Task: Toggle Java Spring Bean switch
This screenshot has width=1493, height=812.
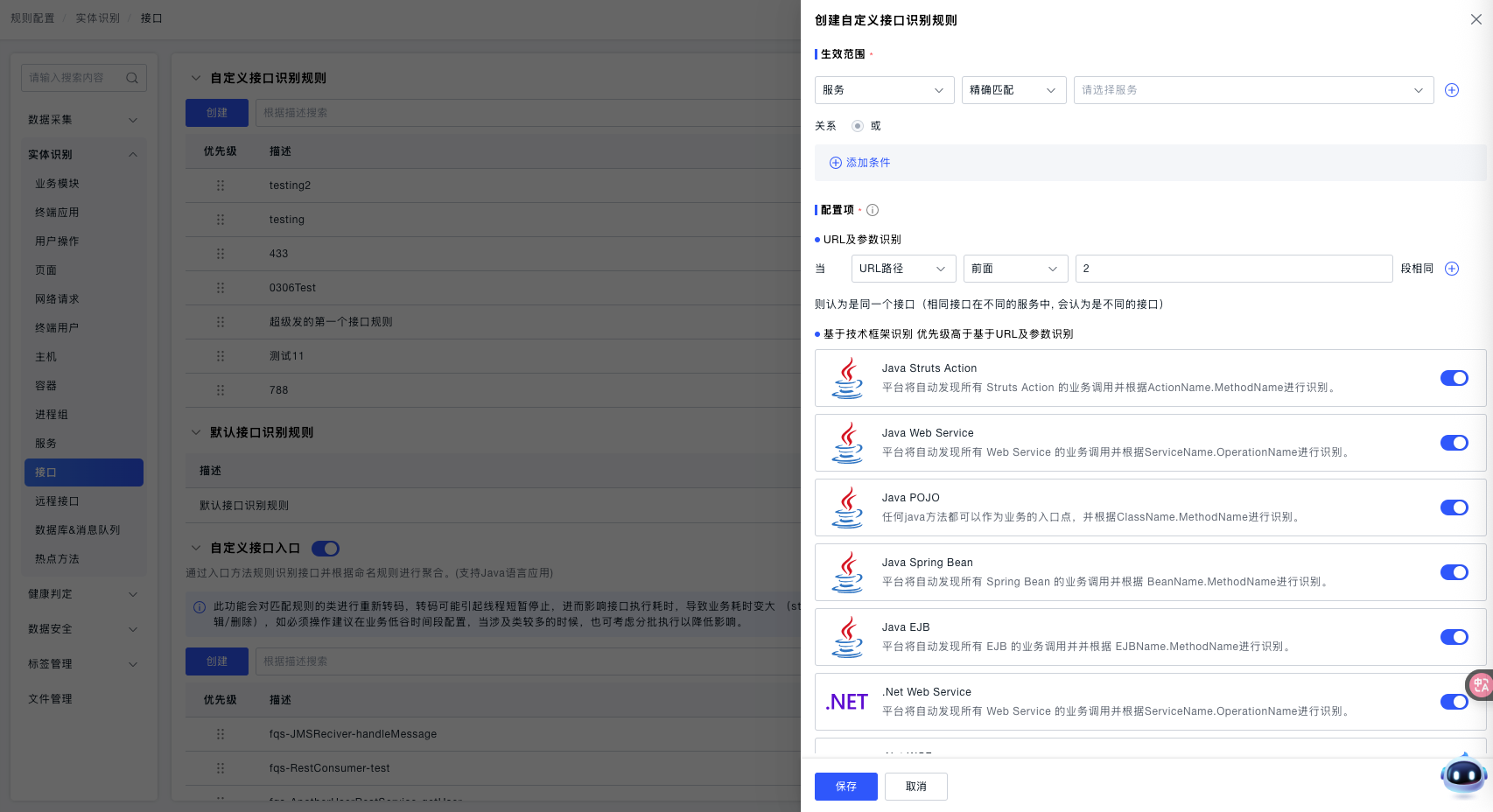Action: point(1454,572)
